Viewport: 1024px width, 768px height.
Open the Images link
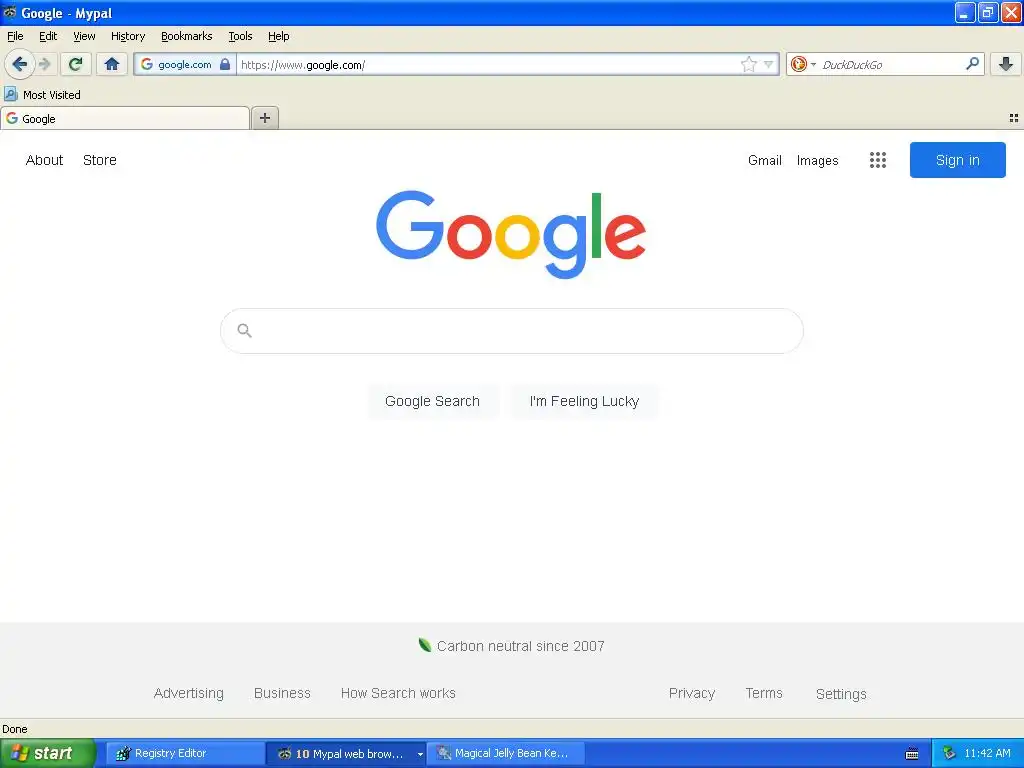tap(818, 160)
